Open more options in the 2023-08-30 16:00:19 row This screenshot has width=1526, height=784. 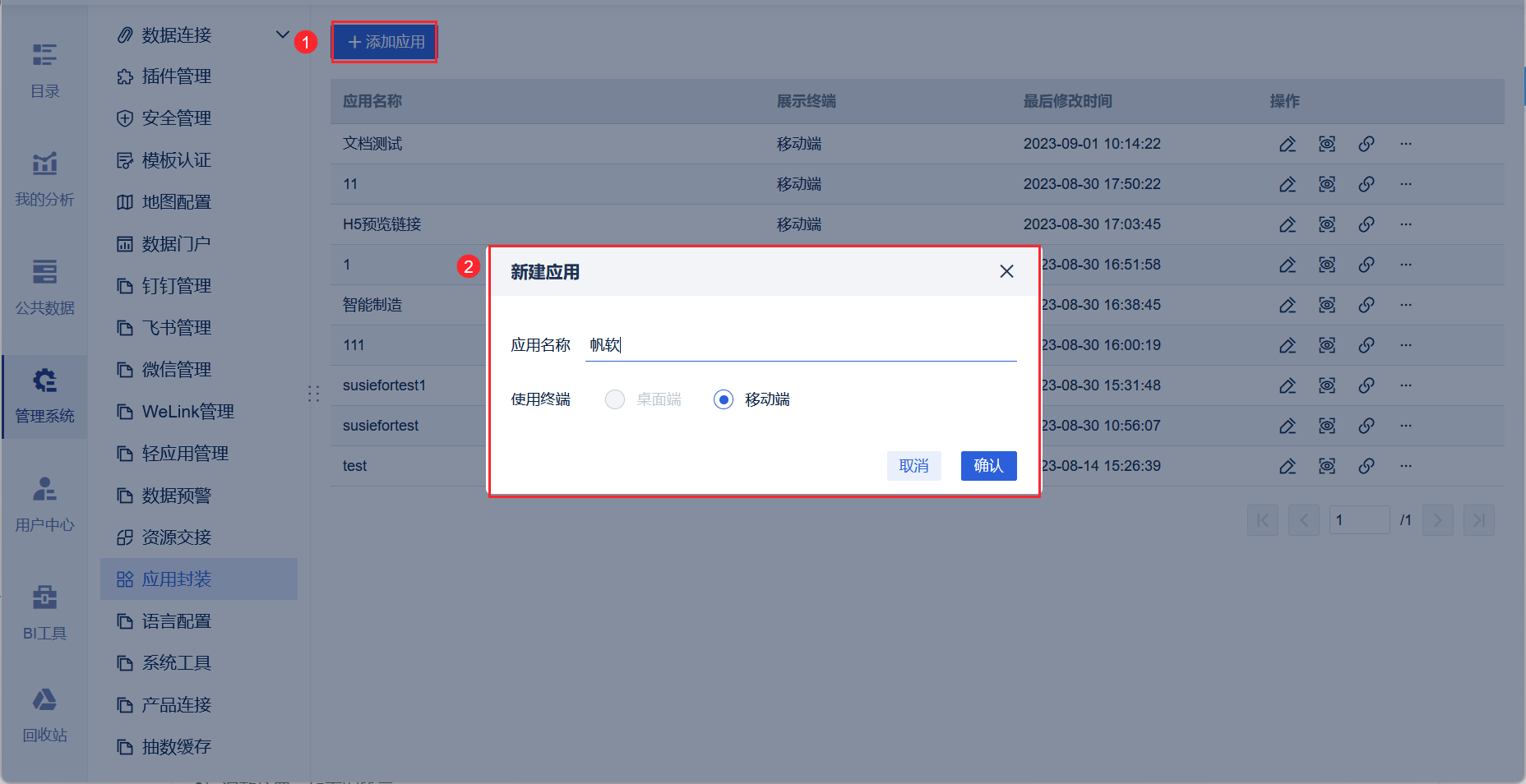click(1406, 345)
